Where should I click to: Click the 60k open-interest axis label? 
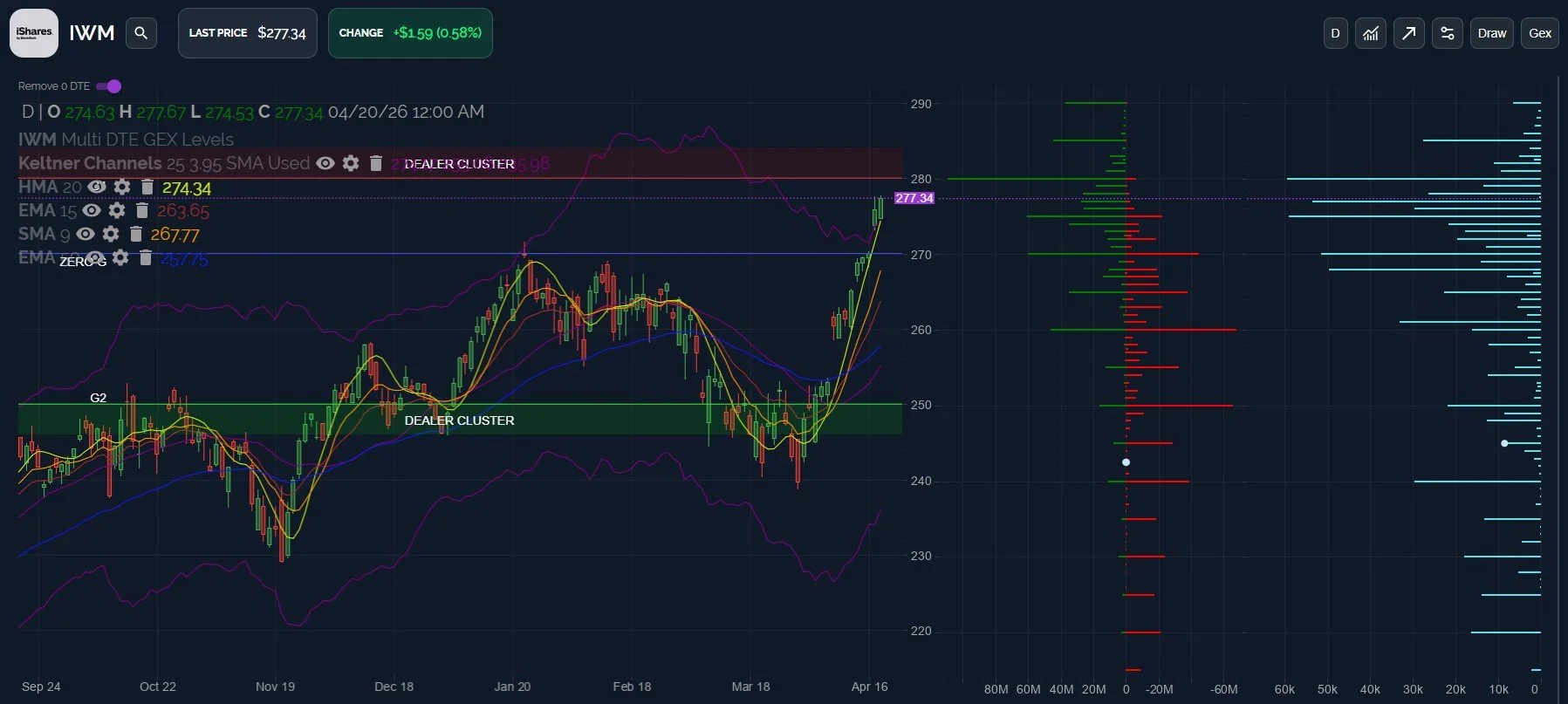tap(1284, 689)
